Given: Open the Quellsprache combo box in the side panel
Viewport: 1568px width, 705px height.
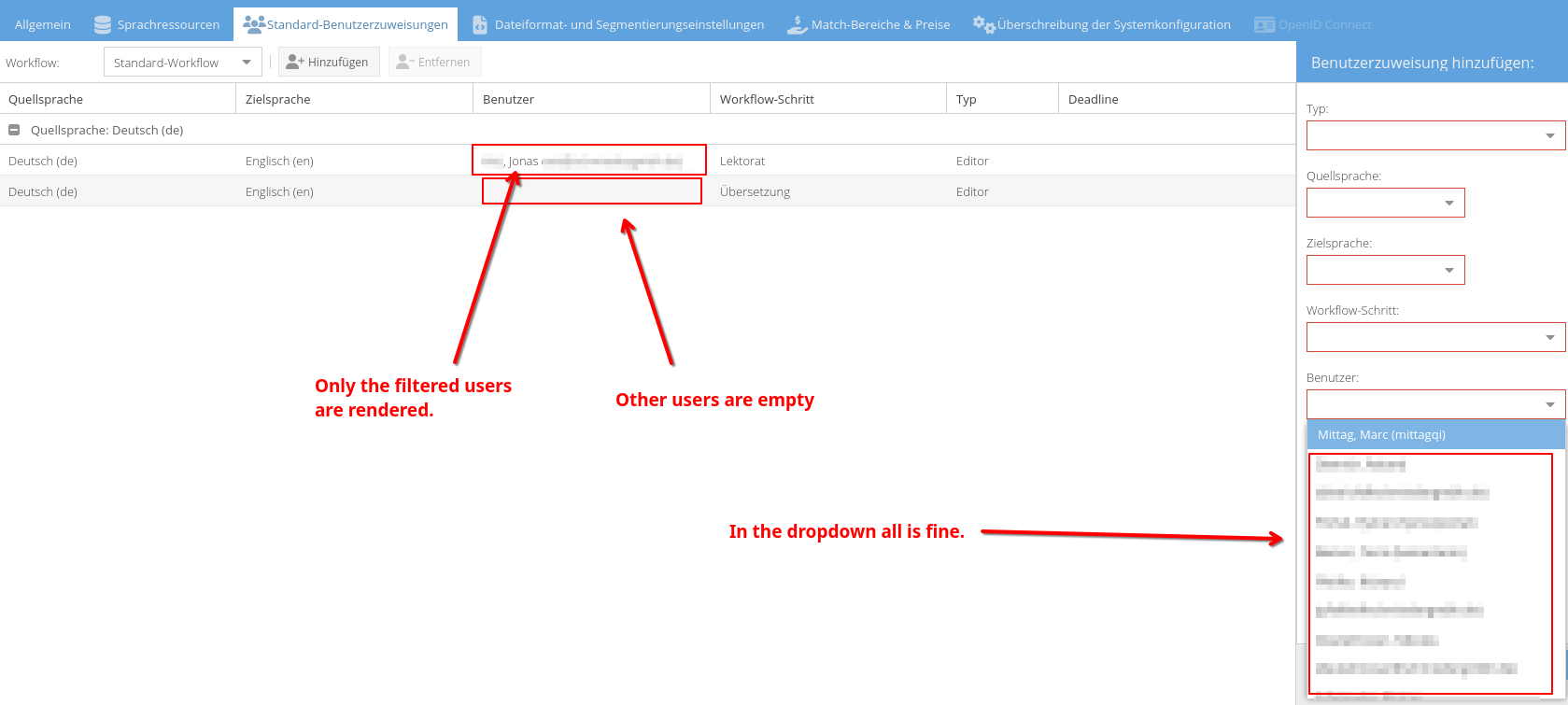Looking at the screenshot, I should pyautogui.click(x=1448, y=203).
